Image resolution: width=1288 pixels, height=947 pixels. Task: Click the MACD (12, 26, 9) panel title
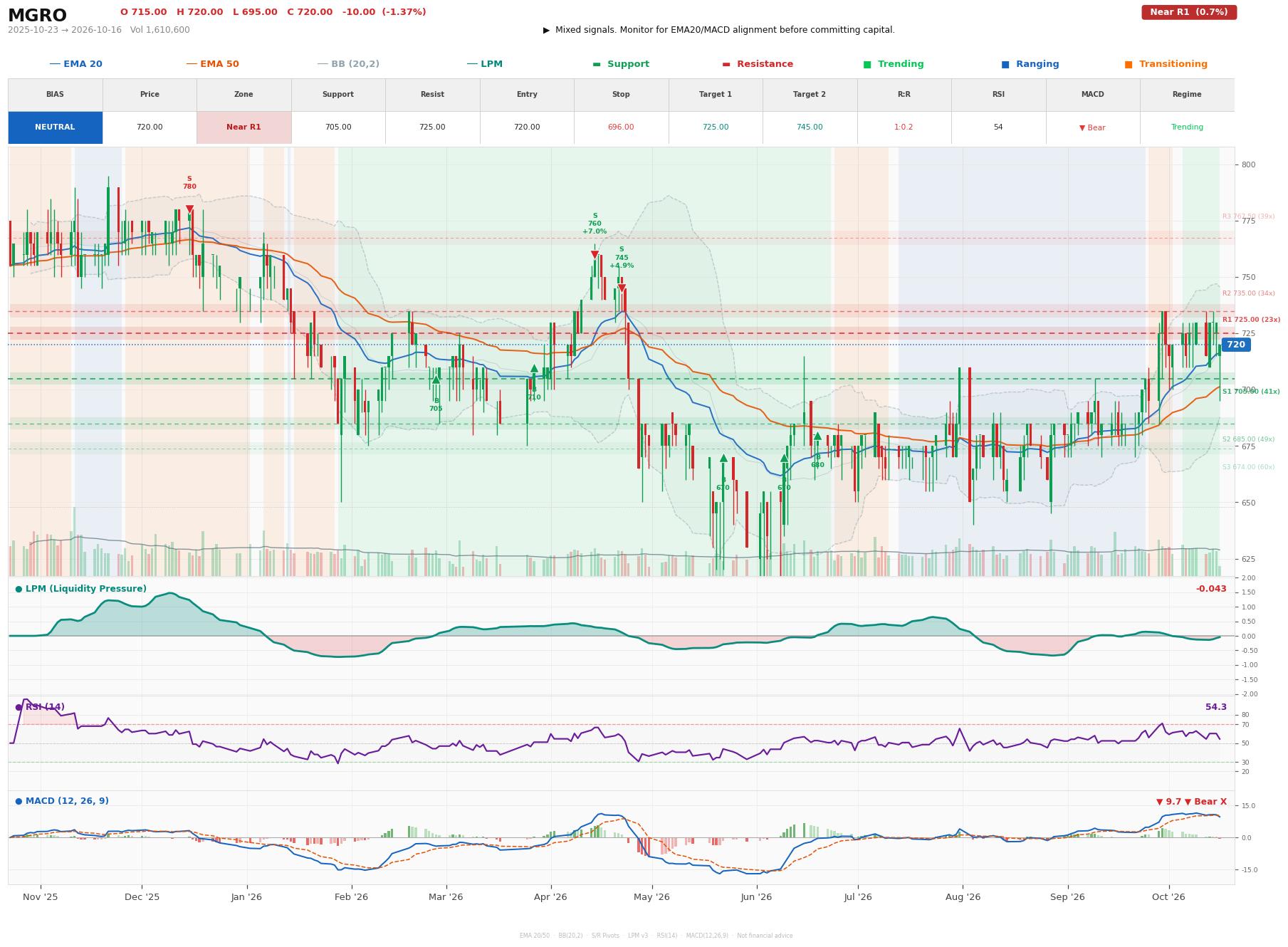tap(62, 801)
